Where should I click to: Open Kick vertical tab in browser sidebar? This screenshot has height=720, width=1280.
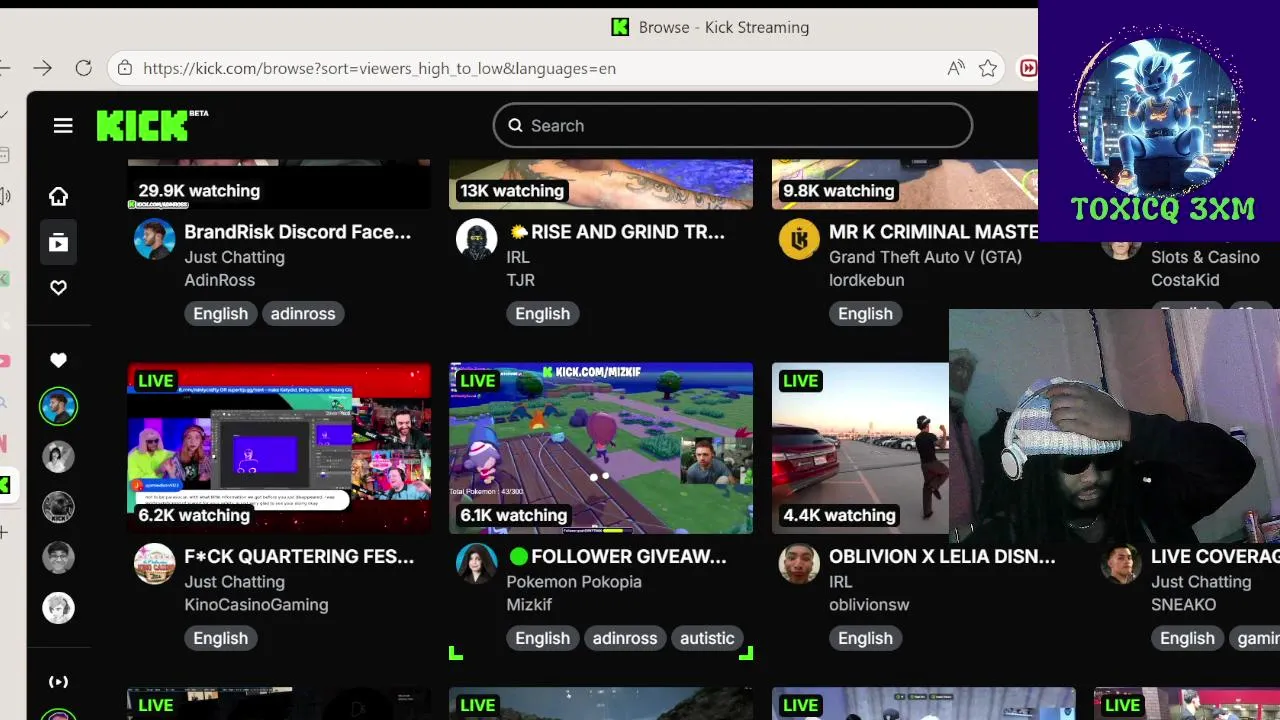(x=5, y=485)
